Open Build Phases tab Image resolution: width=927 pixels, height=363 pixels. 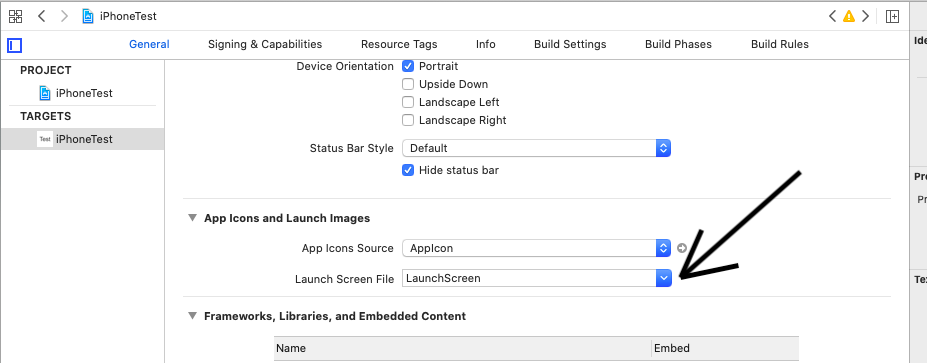(x=678, y=44)
